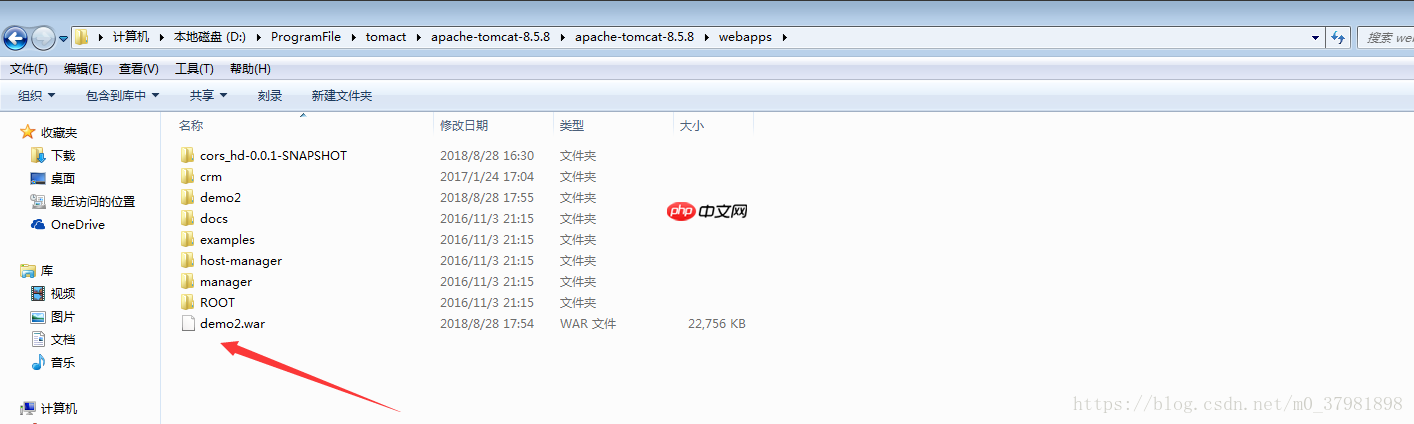
Task: Open 桌面 in favorites
Action: click(63, 178)
